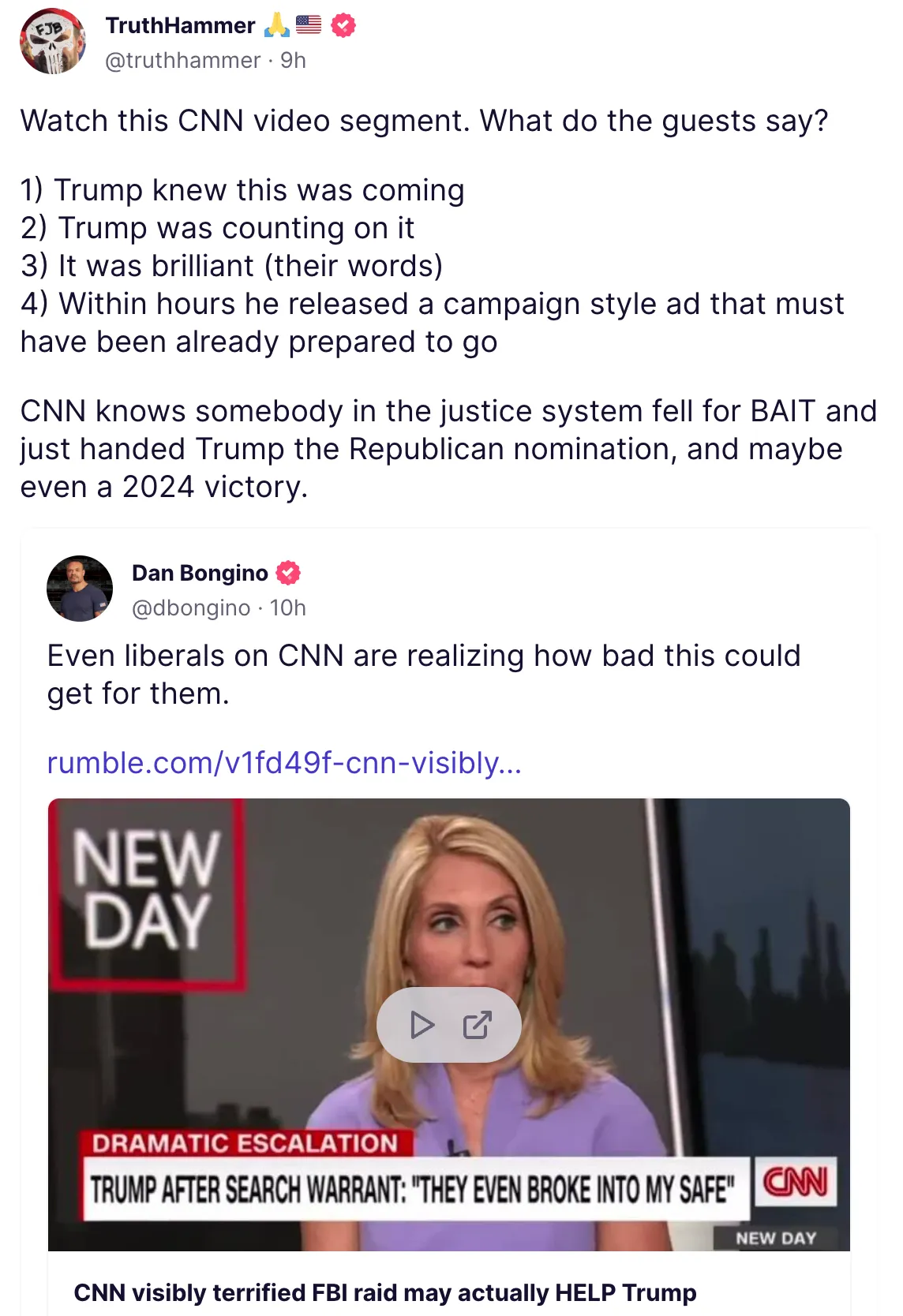Image resolution: width=903 pixels, height=1316 pixels.
Task: Click the main post text about CNN segment
Action: [x=448, y=304]
